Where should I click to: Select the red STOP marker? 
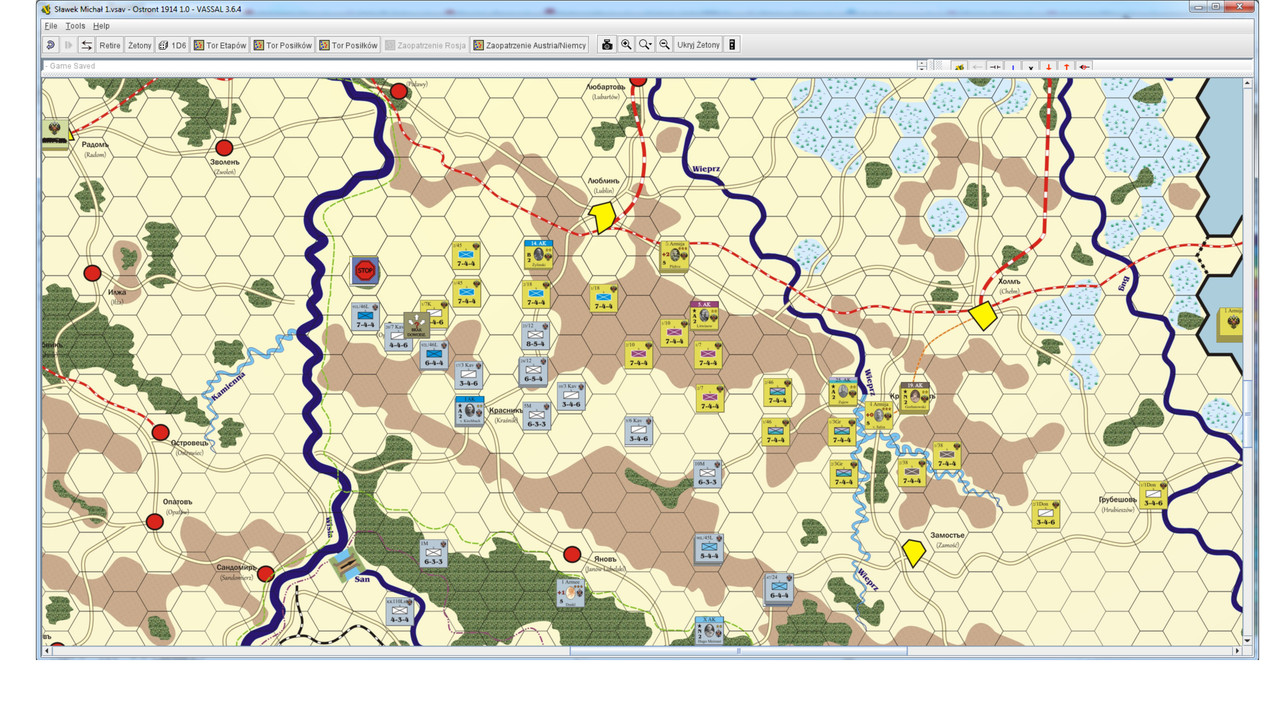[x=365, y=270]
